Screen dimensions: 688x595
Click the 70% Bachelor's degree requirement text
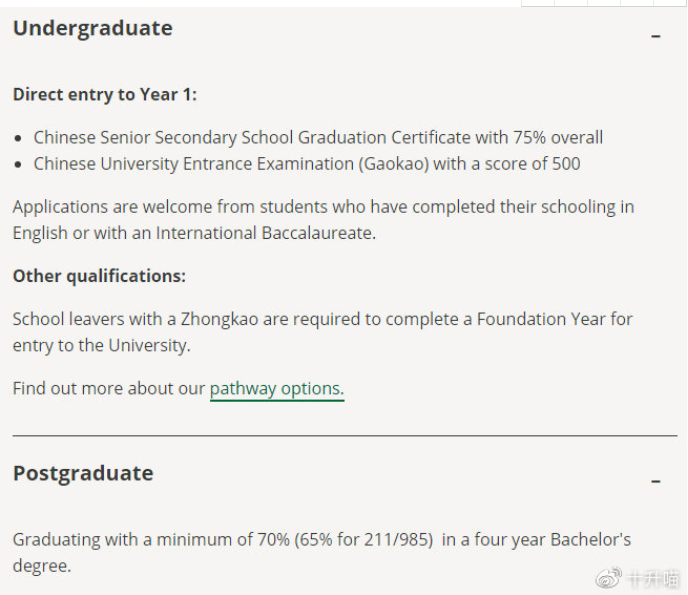322,552
